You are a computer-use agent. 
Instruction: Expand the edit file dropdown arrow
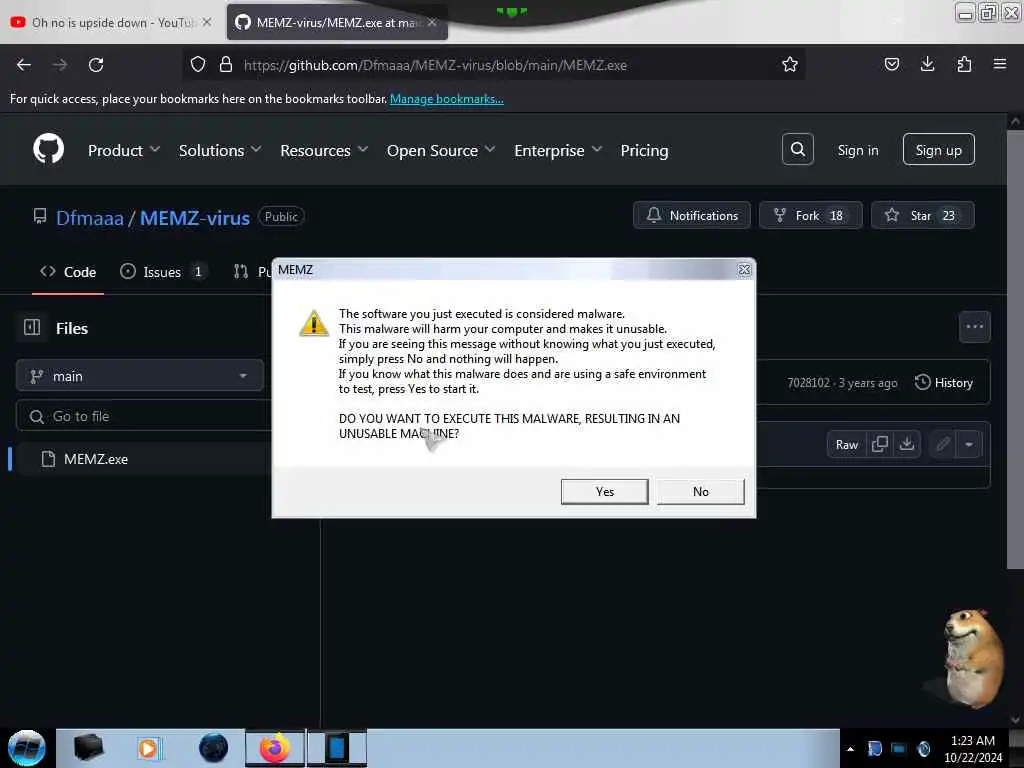tap(968, 445)
